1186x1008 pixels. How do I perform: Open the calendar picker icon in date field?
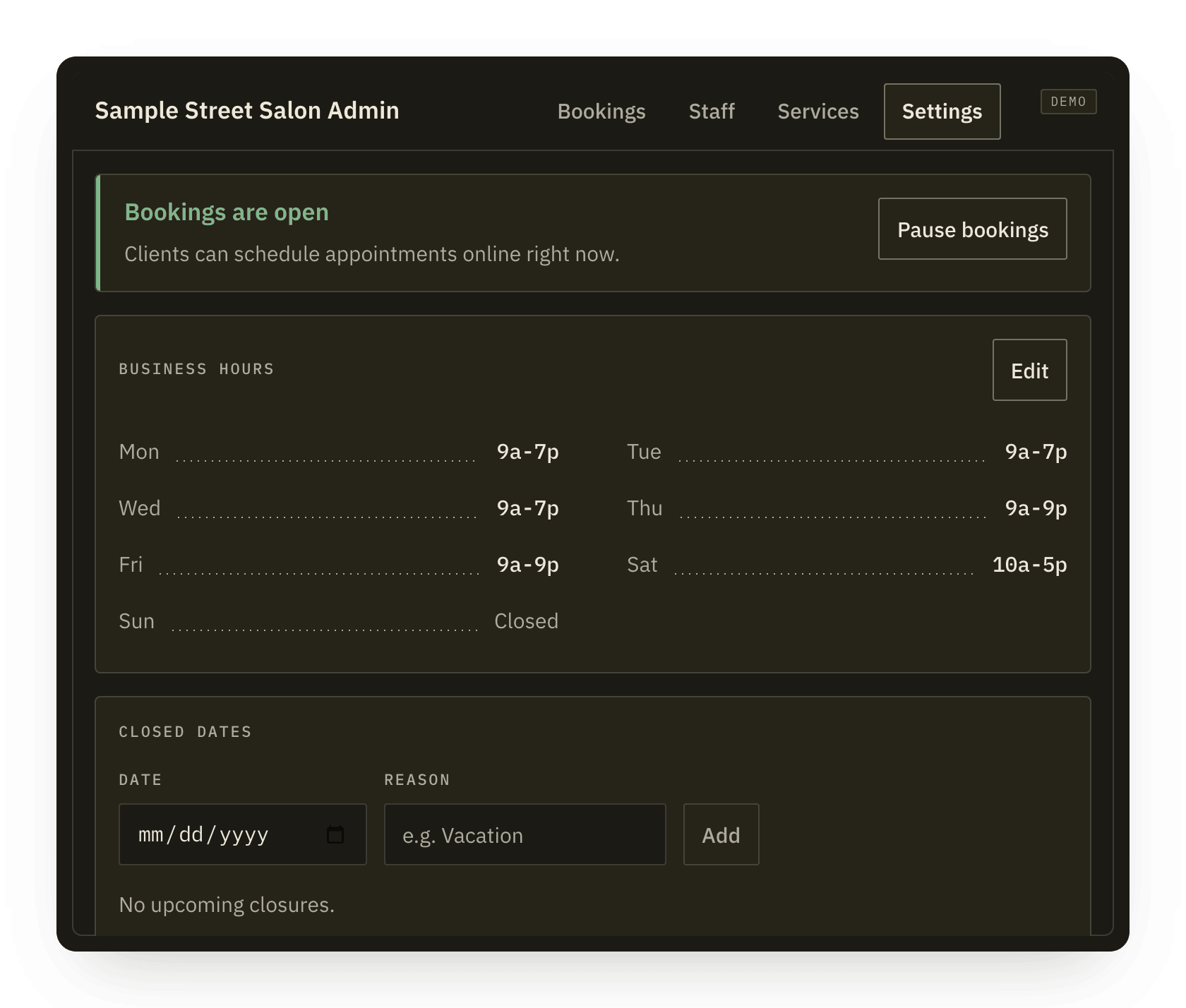pos(335,835)
